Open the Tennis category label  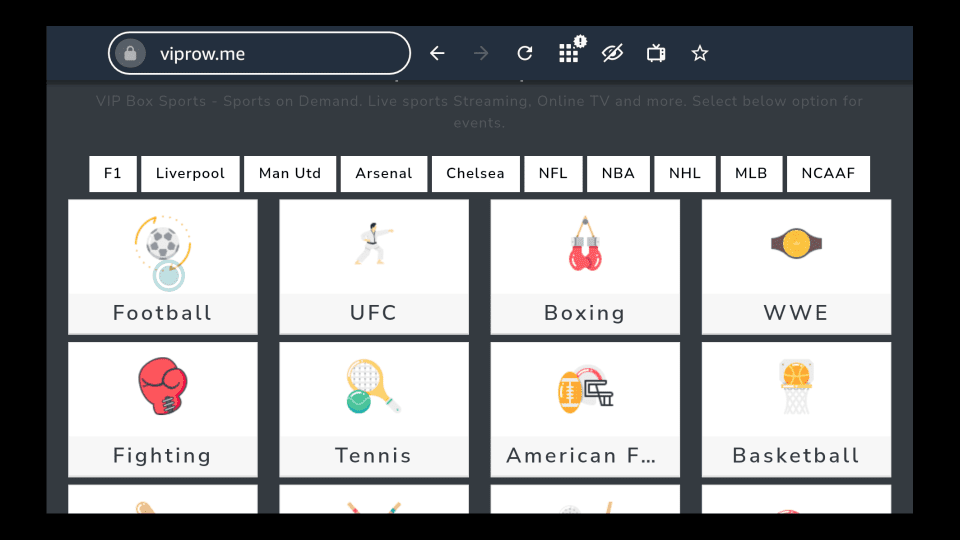point(373,456)
